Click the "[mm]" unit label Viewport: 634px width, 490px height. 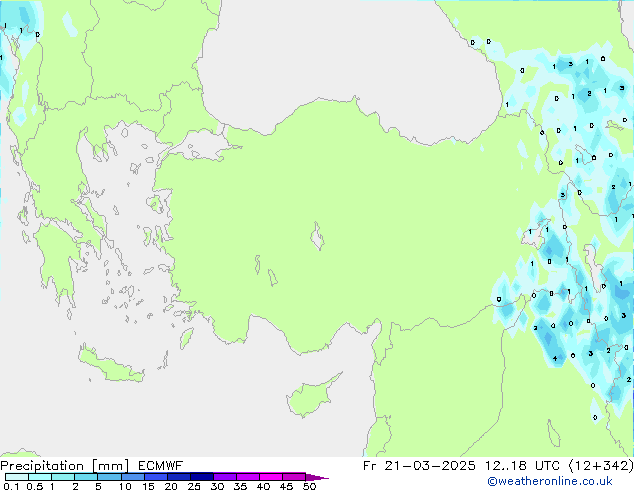(x=110, y=466)
